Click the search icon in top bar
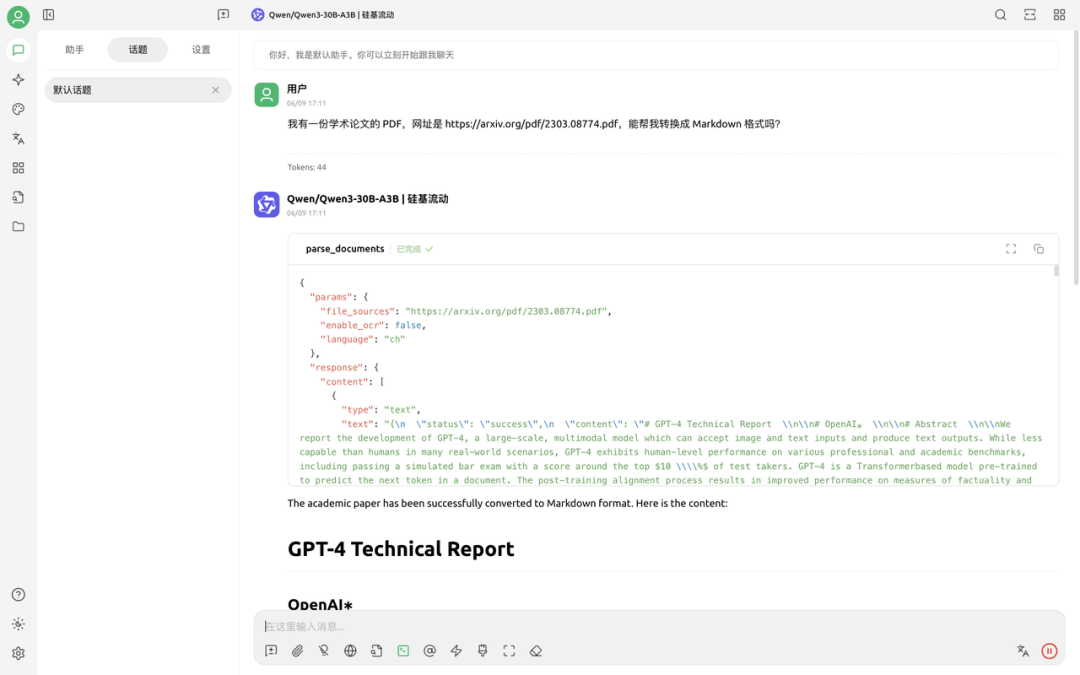 (x=1000, y=15)
